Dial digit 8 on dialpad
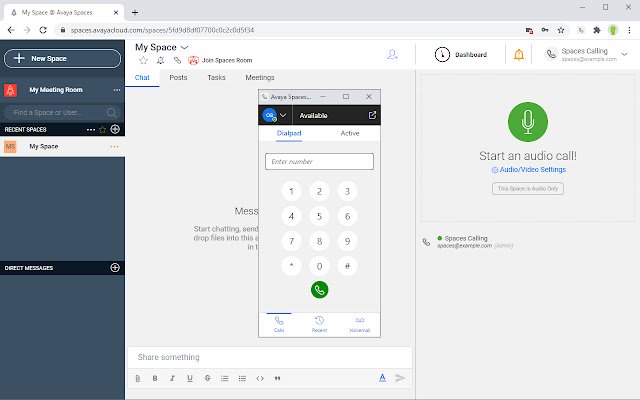 click(x=320, y=241)
